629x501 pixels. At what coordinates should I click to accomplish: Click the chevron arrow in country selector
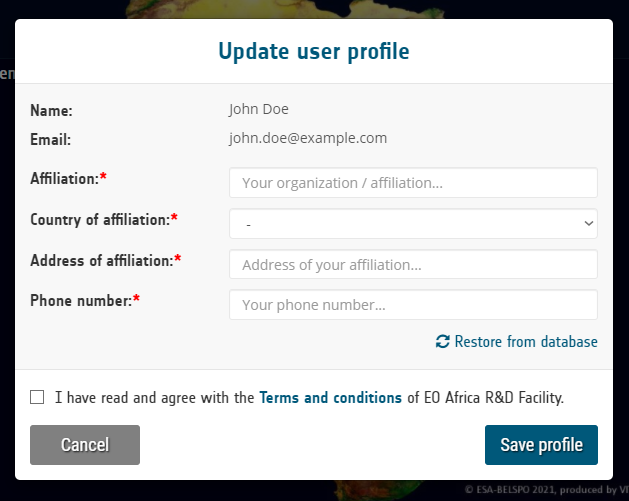[x=588, y=223]
